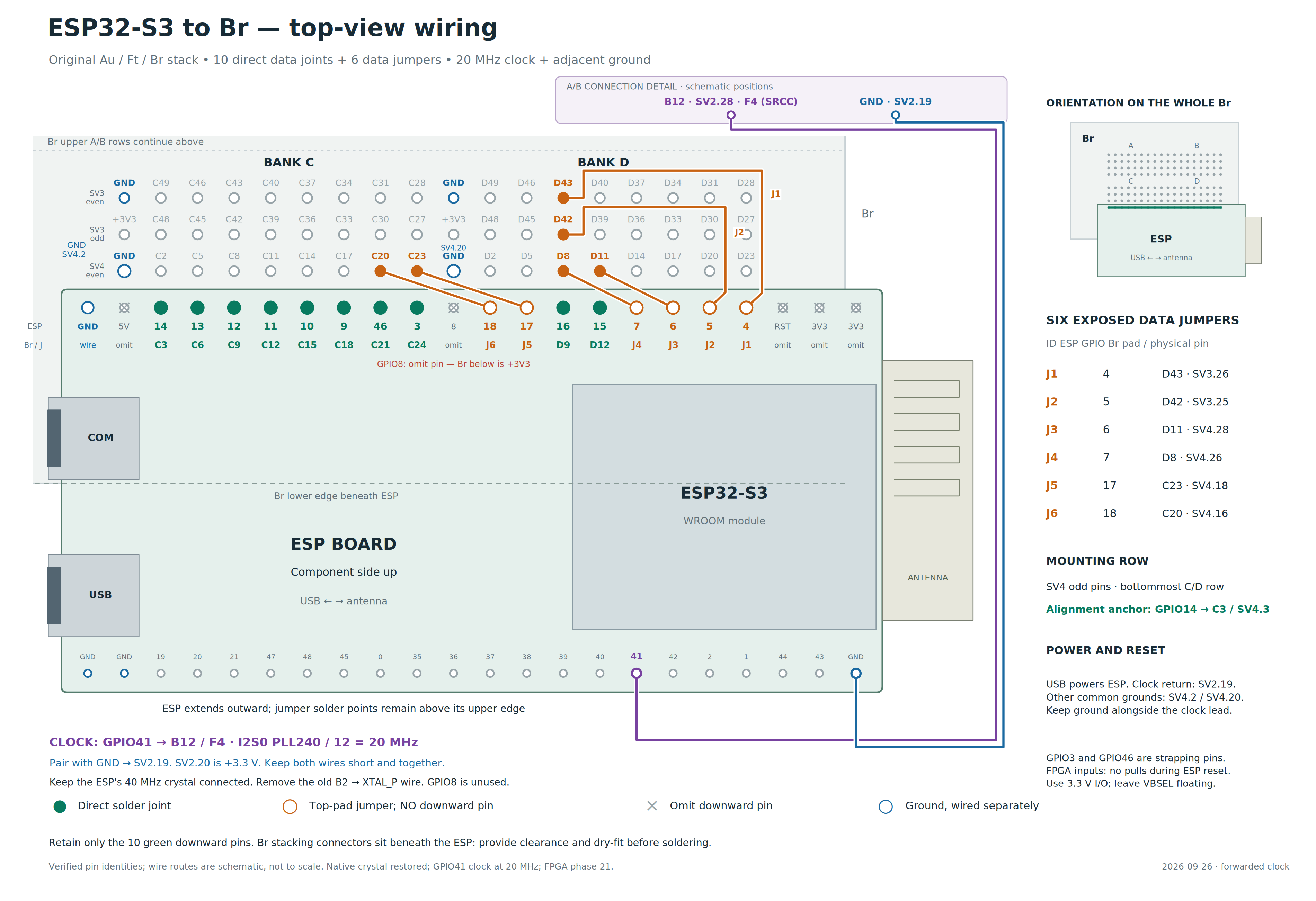Screen dimensions: 1316x901
Task: Click the open orange jumper pad 7 / J4
Action: 637,308
